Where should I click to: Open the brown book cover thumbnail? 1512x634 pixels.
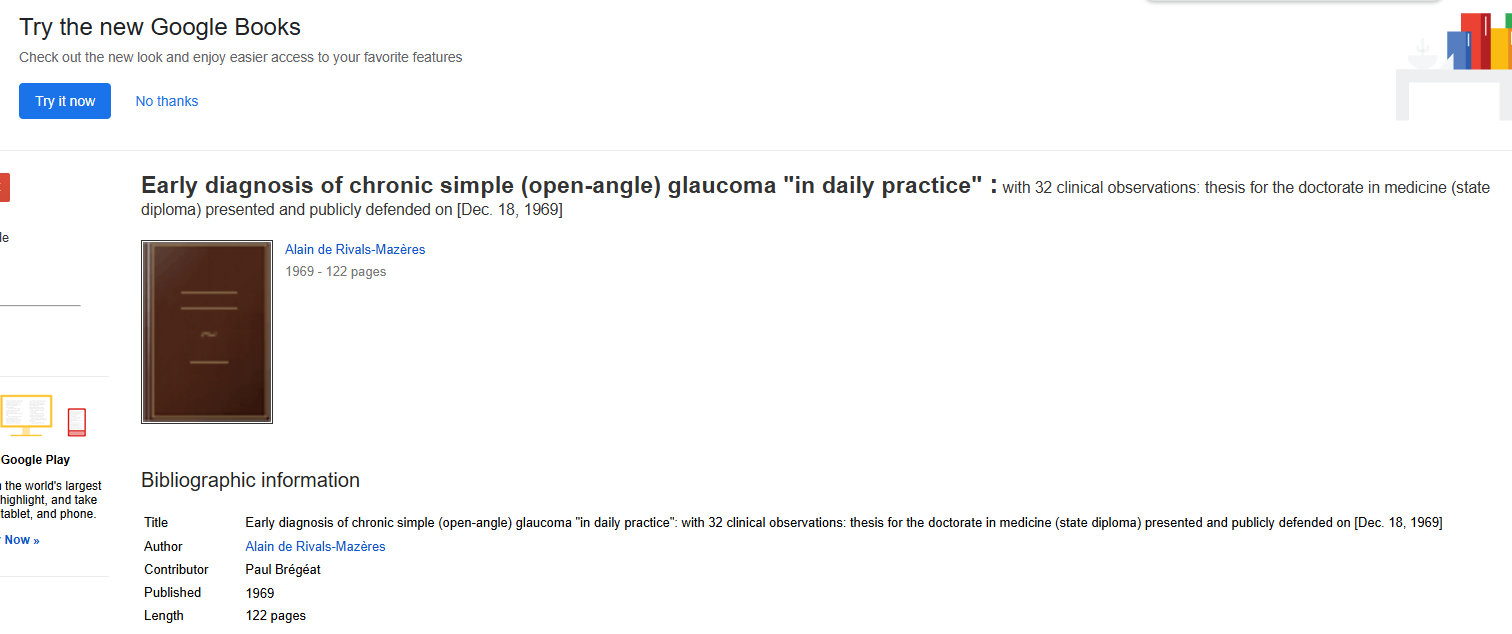207,332
